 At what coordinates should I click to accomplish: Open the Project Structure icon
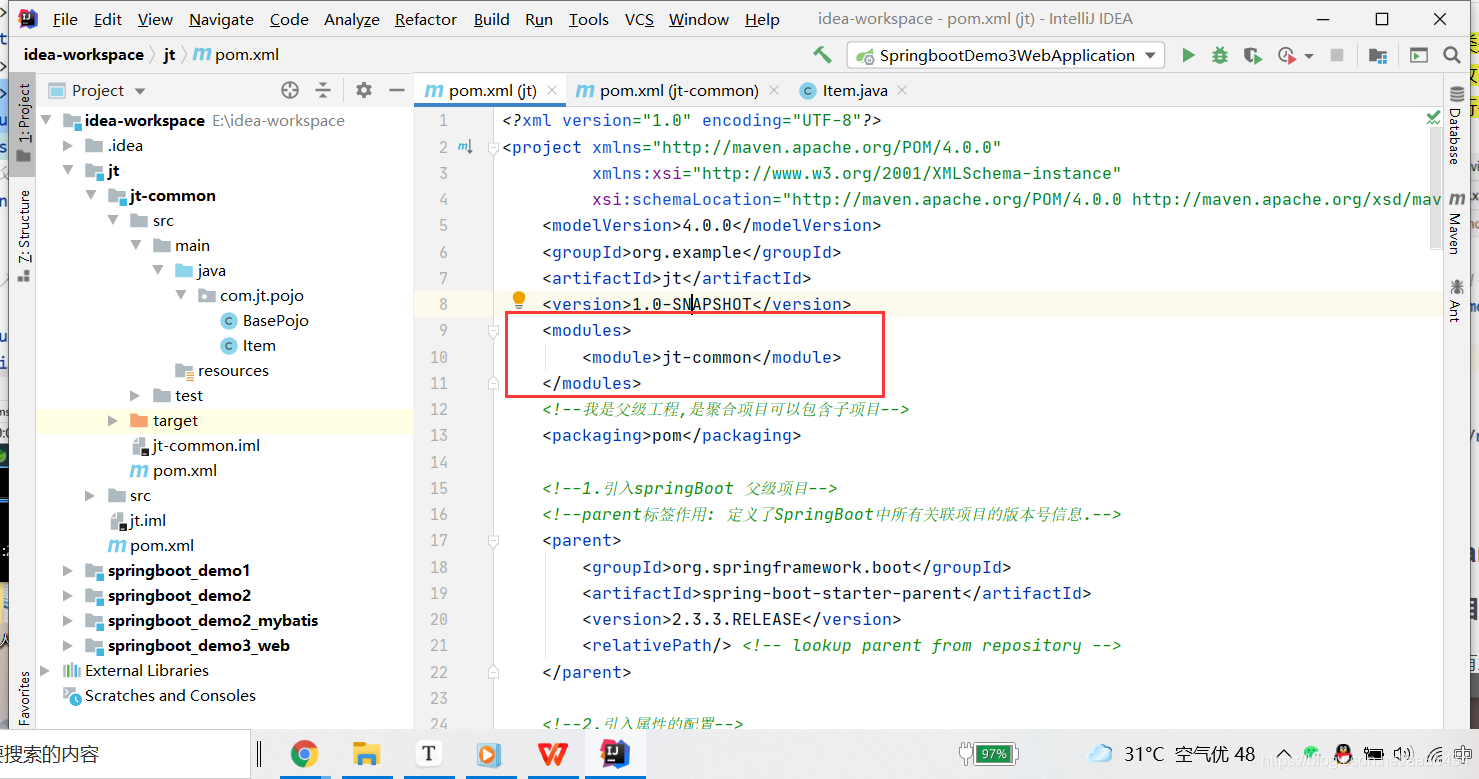click(x=1377, y=55)
